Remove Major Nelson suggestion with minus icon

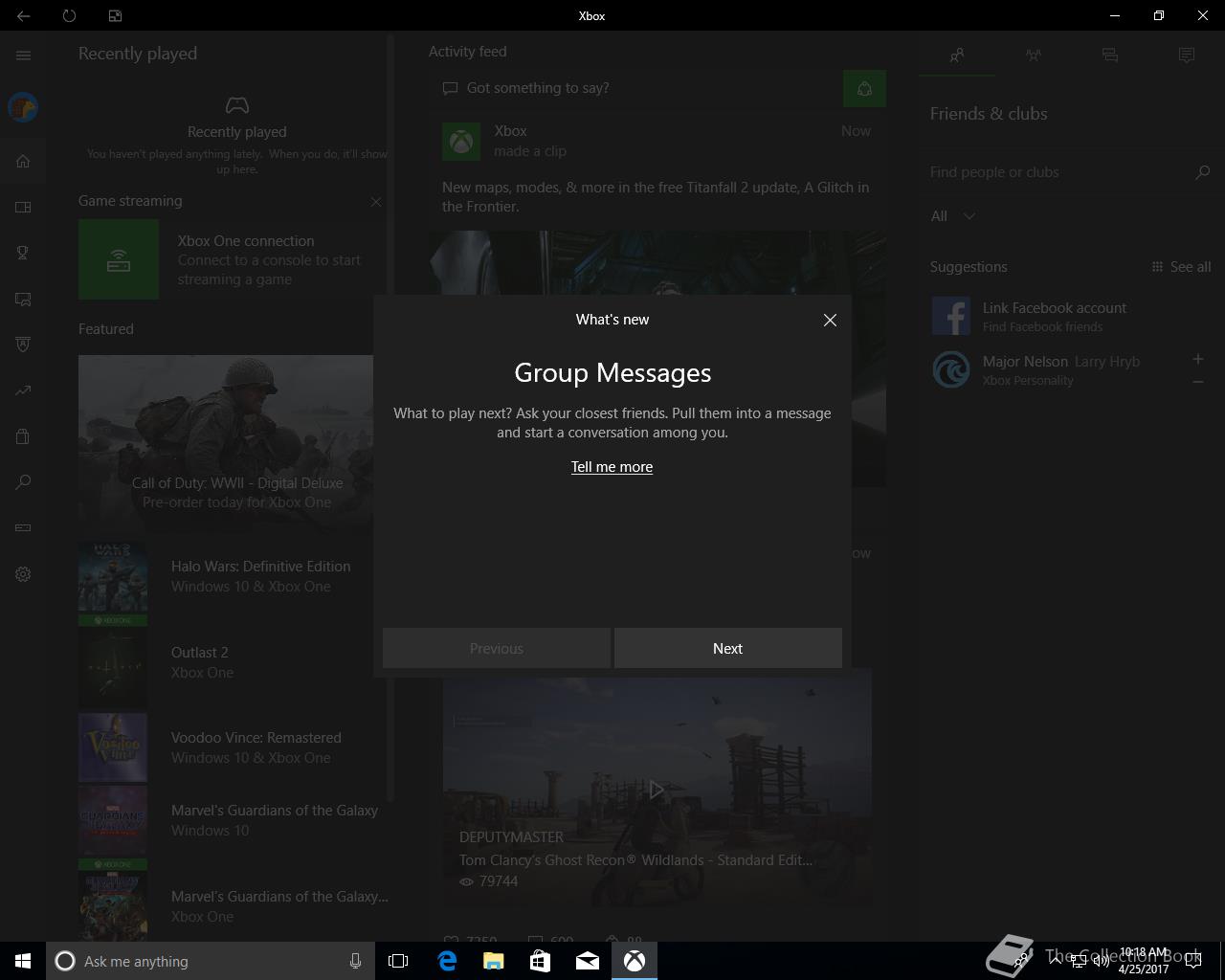click(x=1197, y=382)
